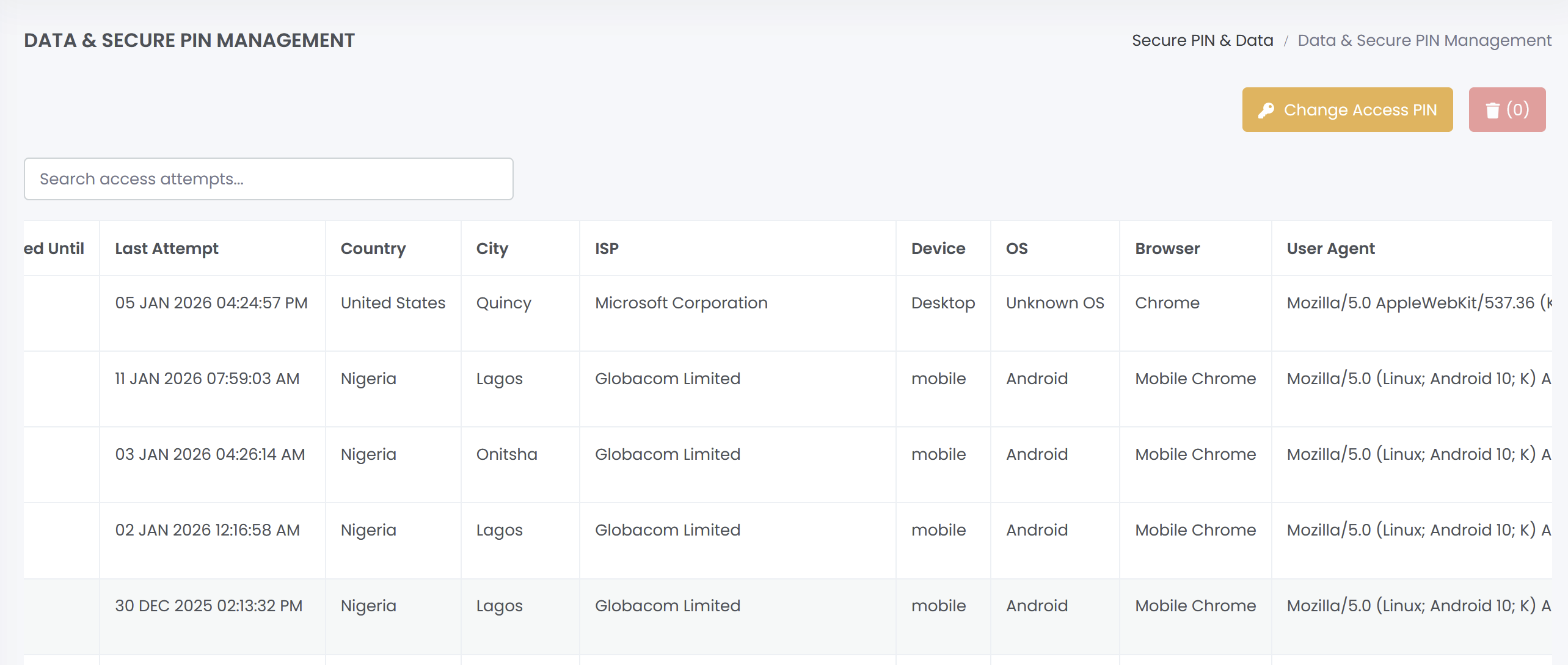The image size is (1568, 665).
Task: Sort by Country column header
Action: point(373,249)
